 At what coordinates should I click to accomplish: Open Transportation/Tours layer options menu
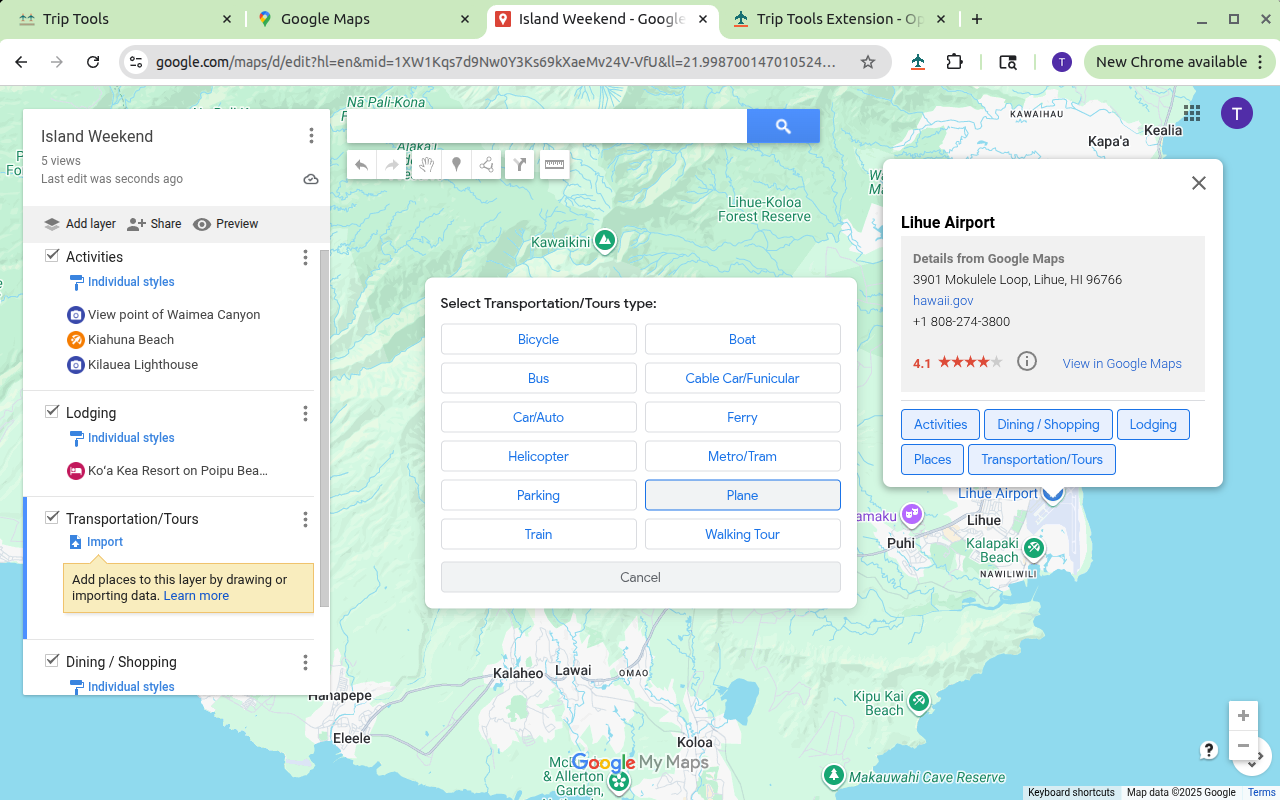click(305, 519)
